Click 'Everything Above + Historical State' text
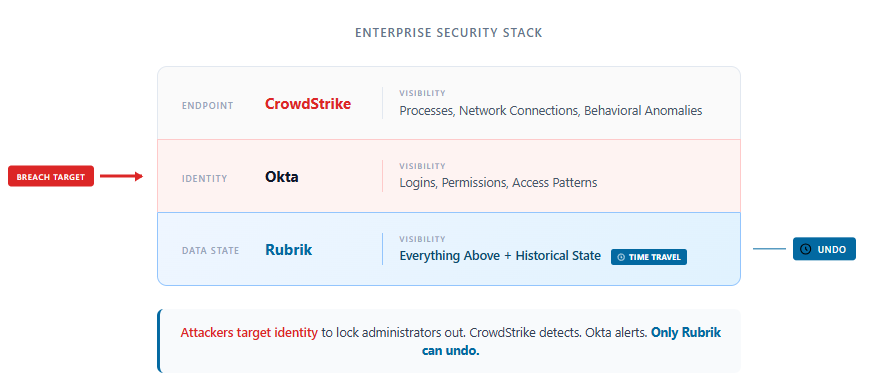The height and width of the screenshot is (373, 870). pyautogui.click(x=500, y=256)
